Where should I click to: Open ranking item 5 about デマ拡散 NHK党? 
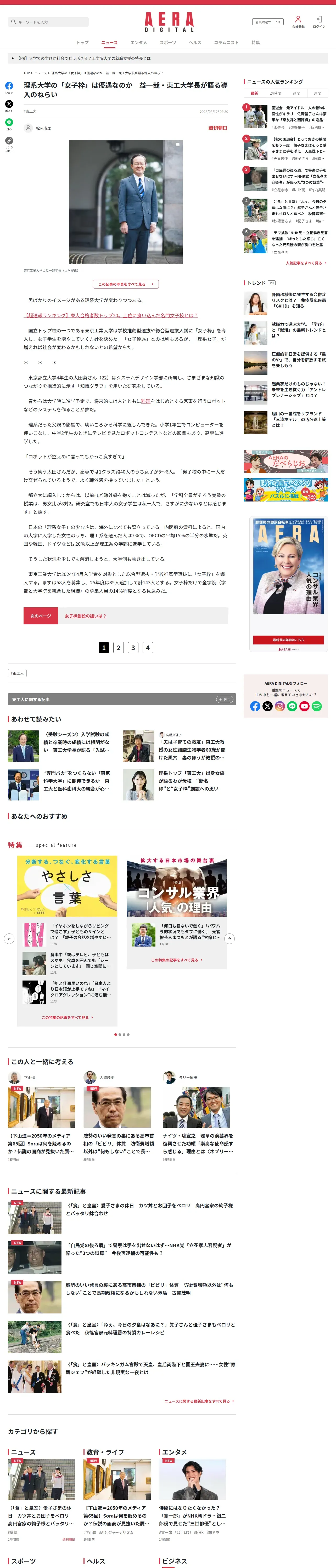click(x=286, y=242)
